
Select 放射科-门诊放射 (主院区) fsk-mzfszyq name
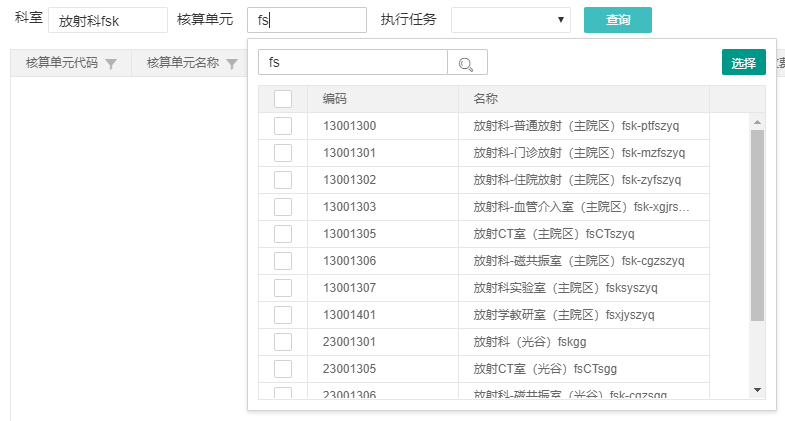pos(579,153)
